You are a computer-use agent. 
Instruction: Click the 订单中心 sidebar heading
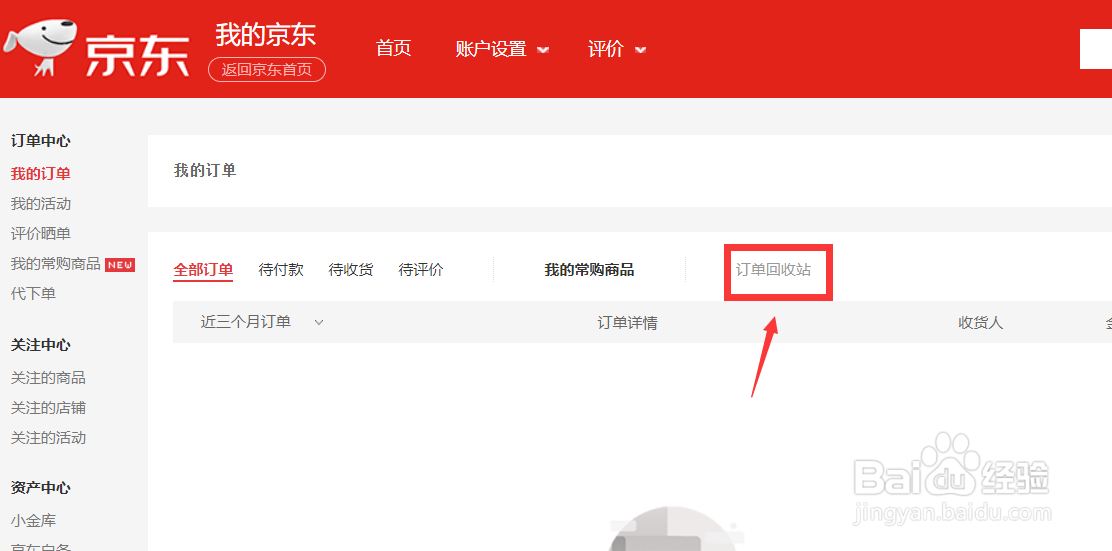pos(40,141)
